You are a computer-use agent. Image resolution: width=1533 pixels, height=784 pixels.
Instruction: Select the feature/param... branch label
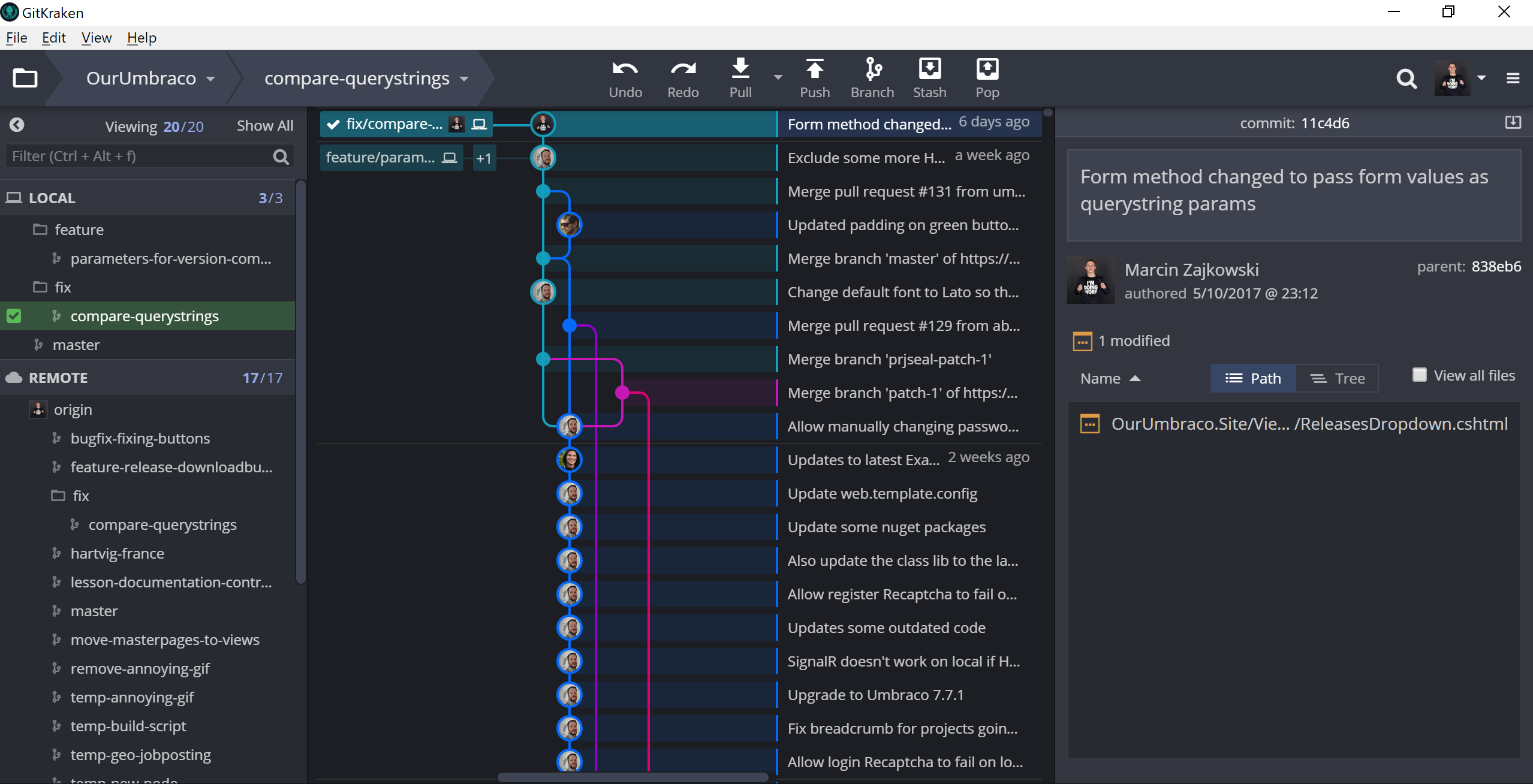point(391,158)
